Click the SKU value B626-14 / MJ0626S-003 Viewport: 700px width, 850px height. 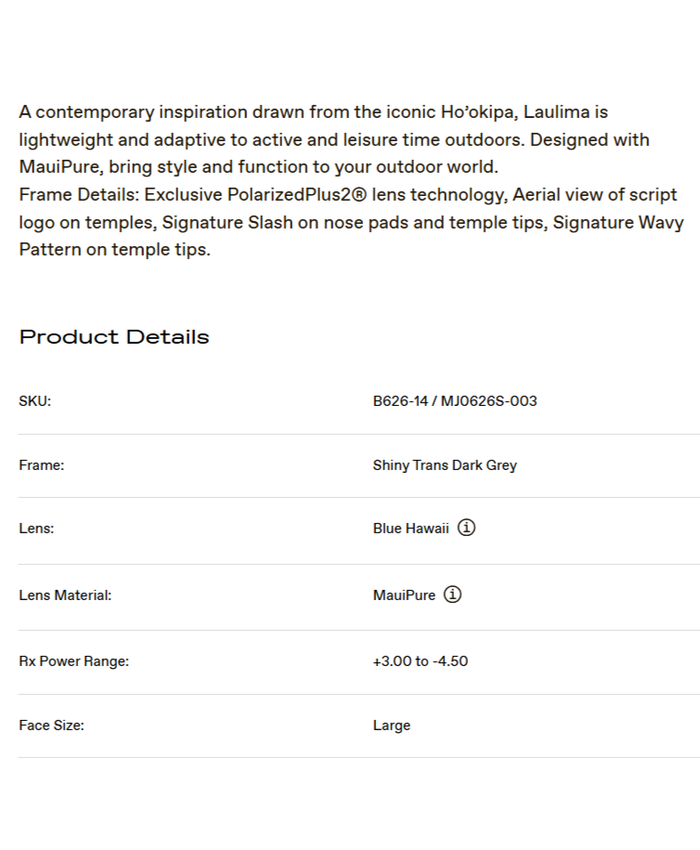(x=454, y=401)
